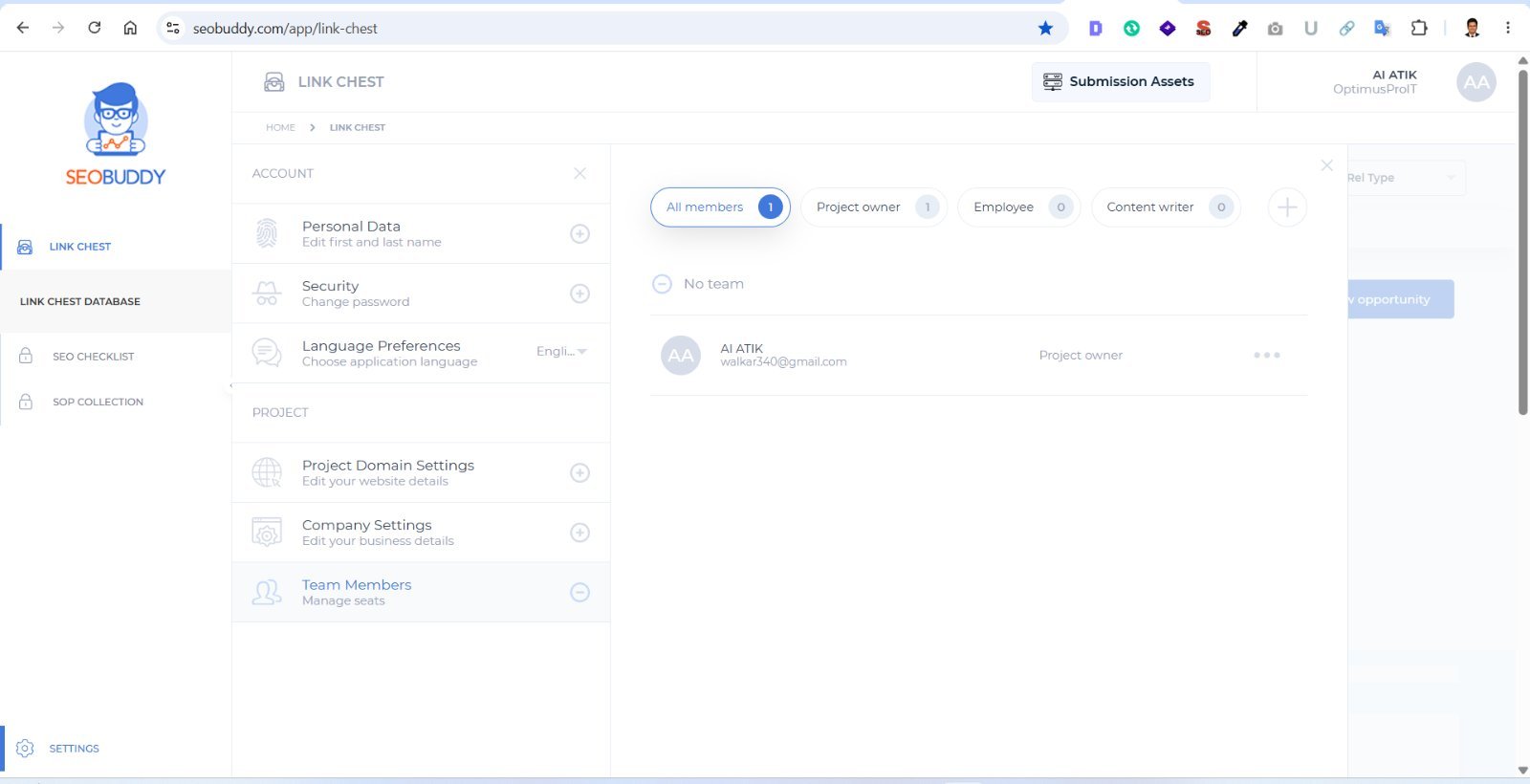Expand Personal Data section
This screenshot has height=784, width=1530.
click(x=579, y=233)
